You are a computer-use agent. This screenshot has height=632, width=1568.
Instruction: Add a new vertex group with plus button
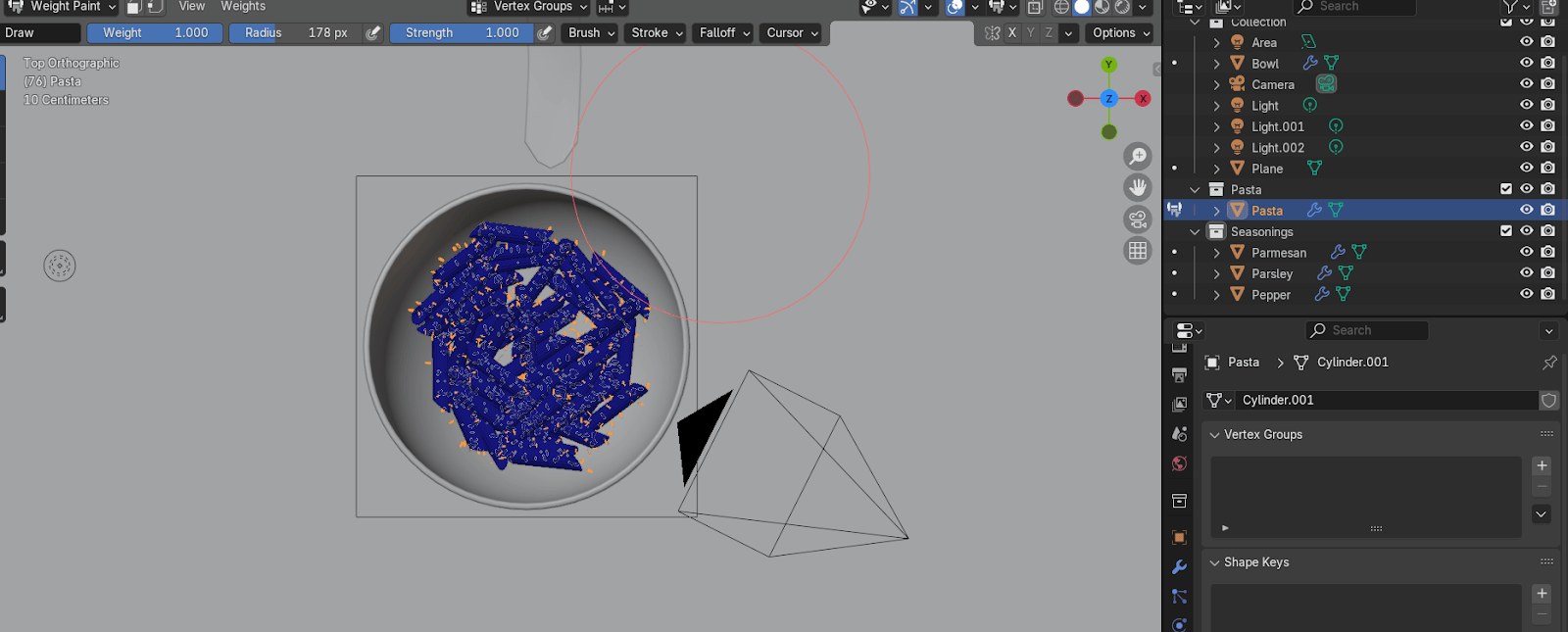(1542, 465)
